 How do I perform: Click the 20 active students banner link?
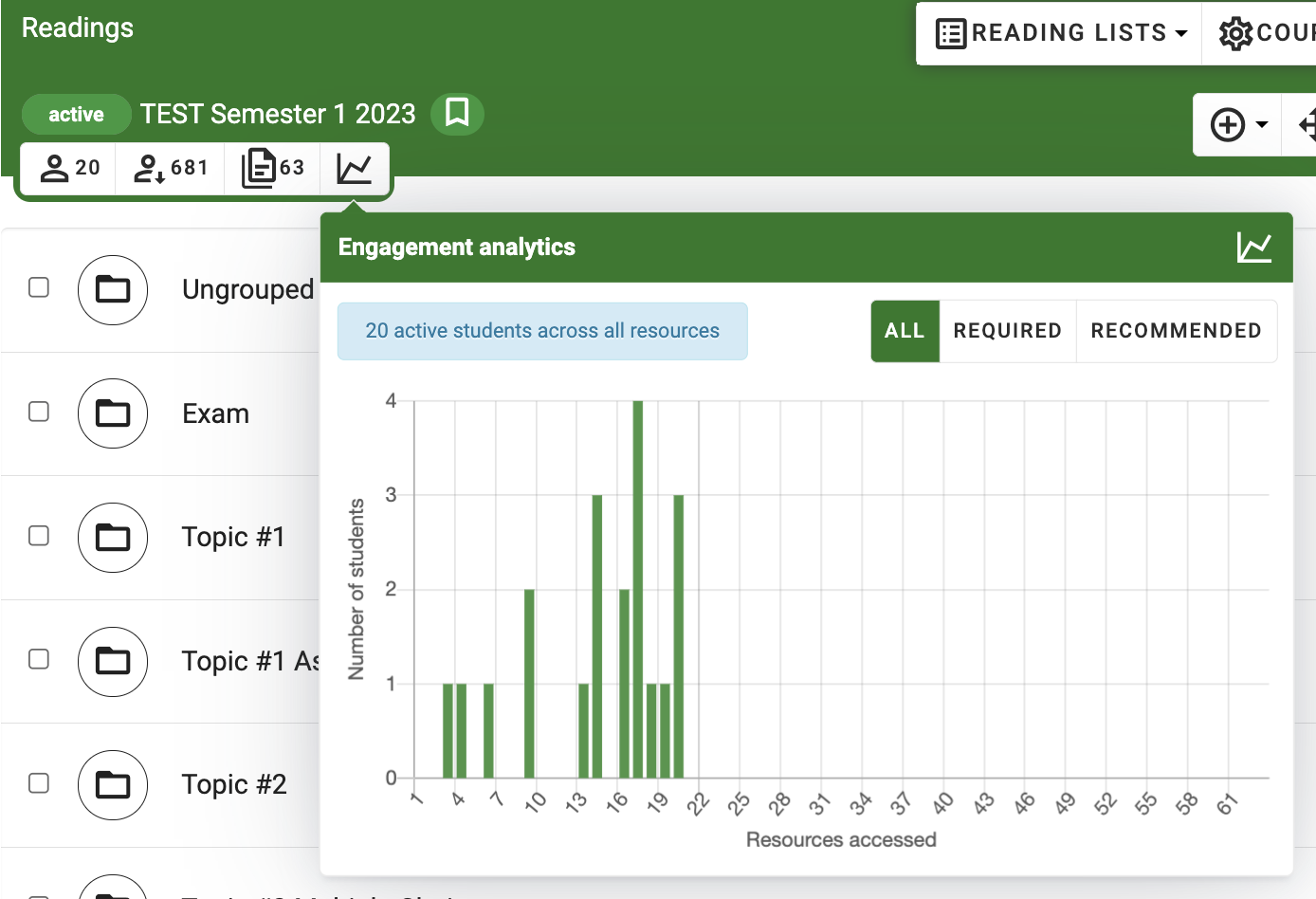pos(542,330)
